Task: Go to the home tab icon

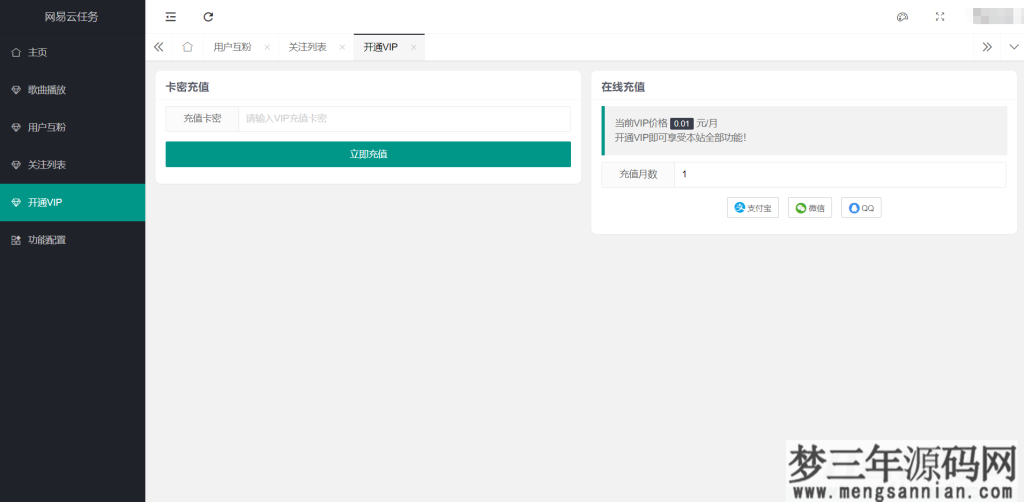Action: (187, 47)
